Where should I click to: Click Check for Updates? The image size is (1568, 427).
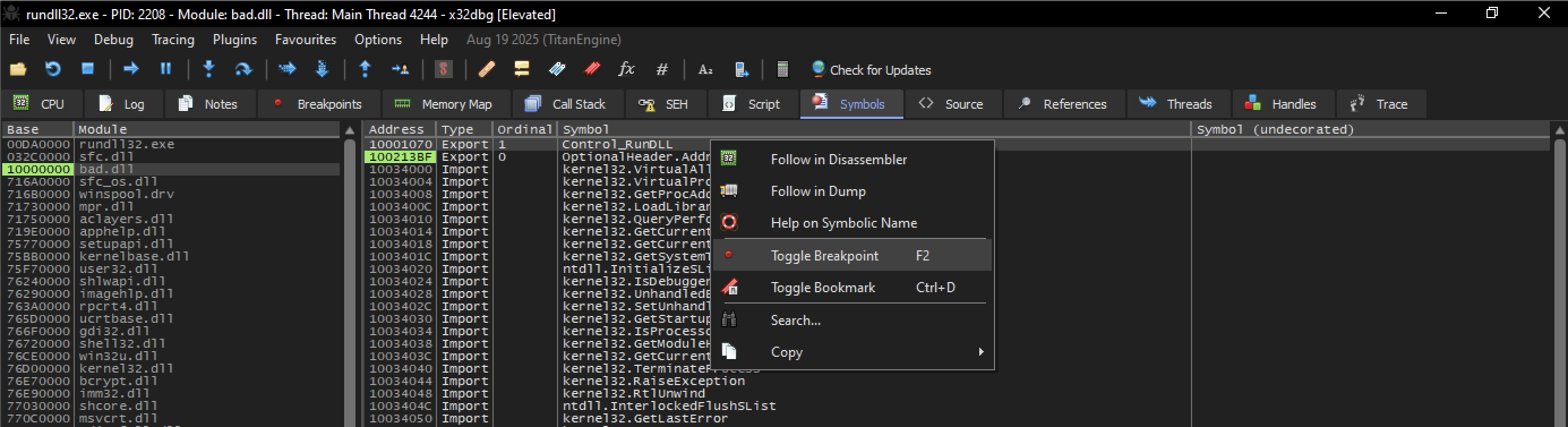pyautogui.click(x=871, y=70)
